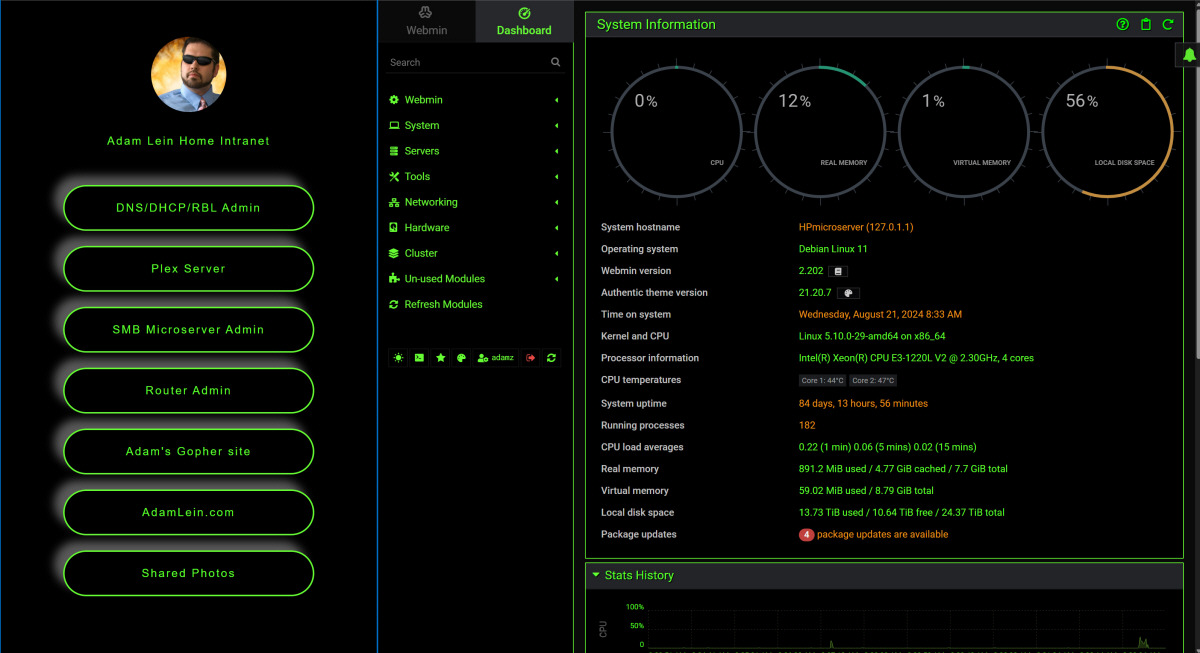
Task: Click the system time Wednesday, August 21 link
Action: [880, 315]
